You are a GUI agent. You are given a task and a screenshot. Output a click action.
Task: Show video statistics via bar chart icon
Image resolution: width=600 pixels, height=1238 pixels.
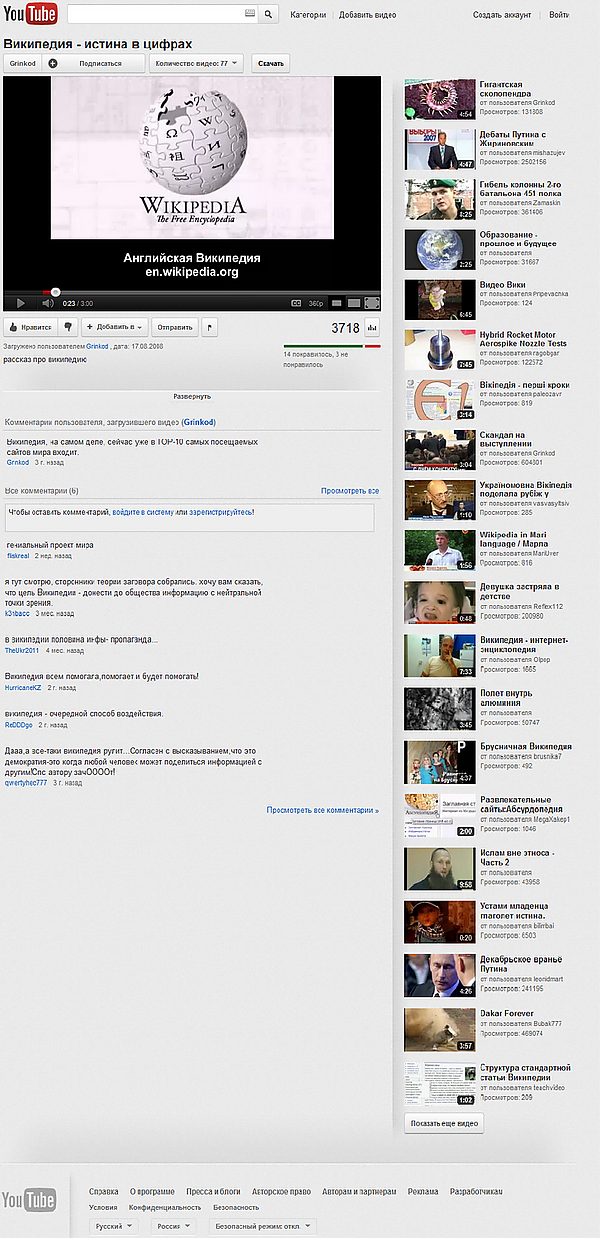click(x=373, y=326)
